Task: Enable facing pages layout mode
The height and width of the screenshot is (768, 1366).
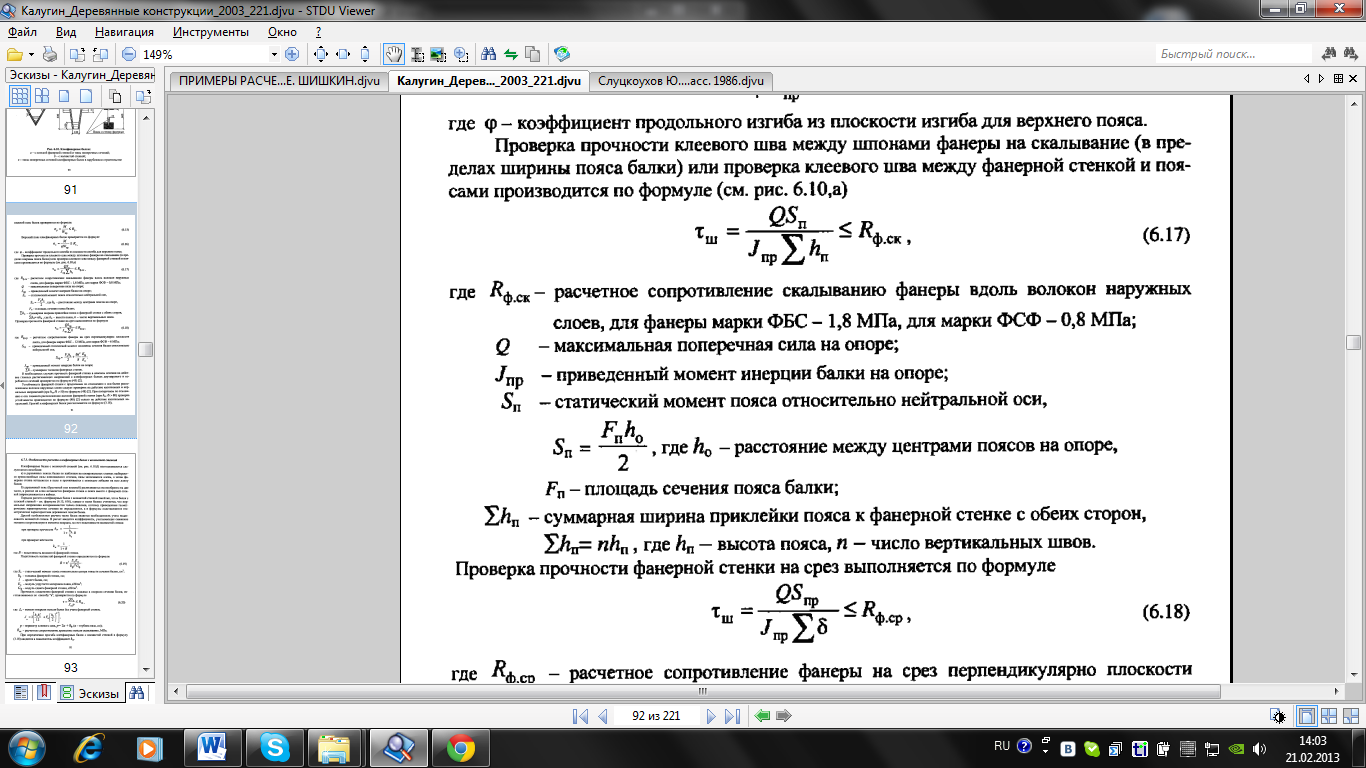Action: 1329,716
